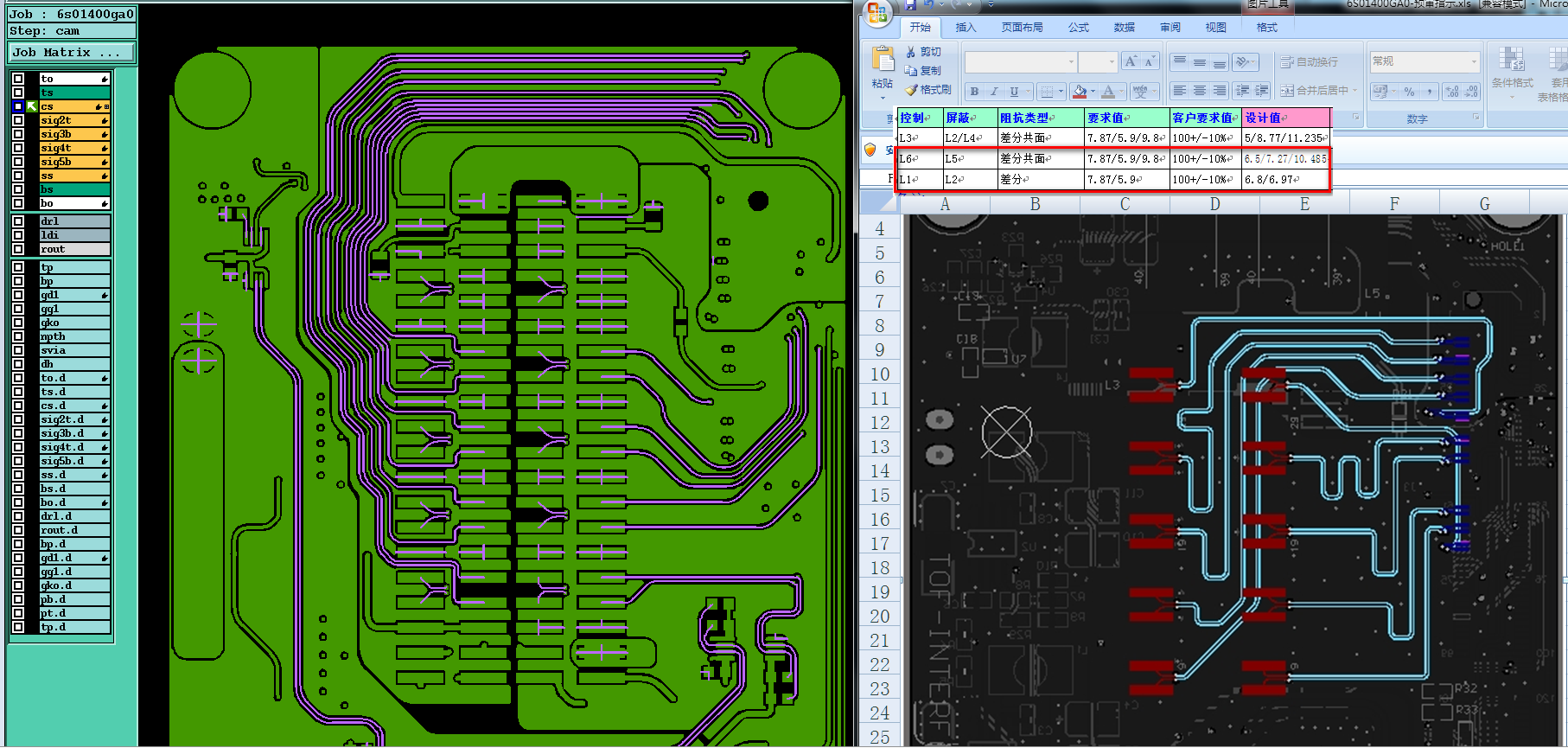Toggle the 'ts' layer checkbox

pos(18,93)
